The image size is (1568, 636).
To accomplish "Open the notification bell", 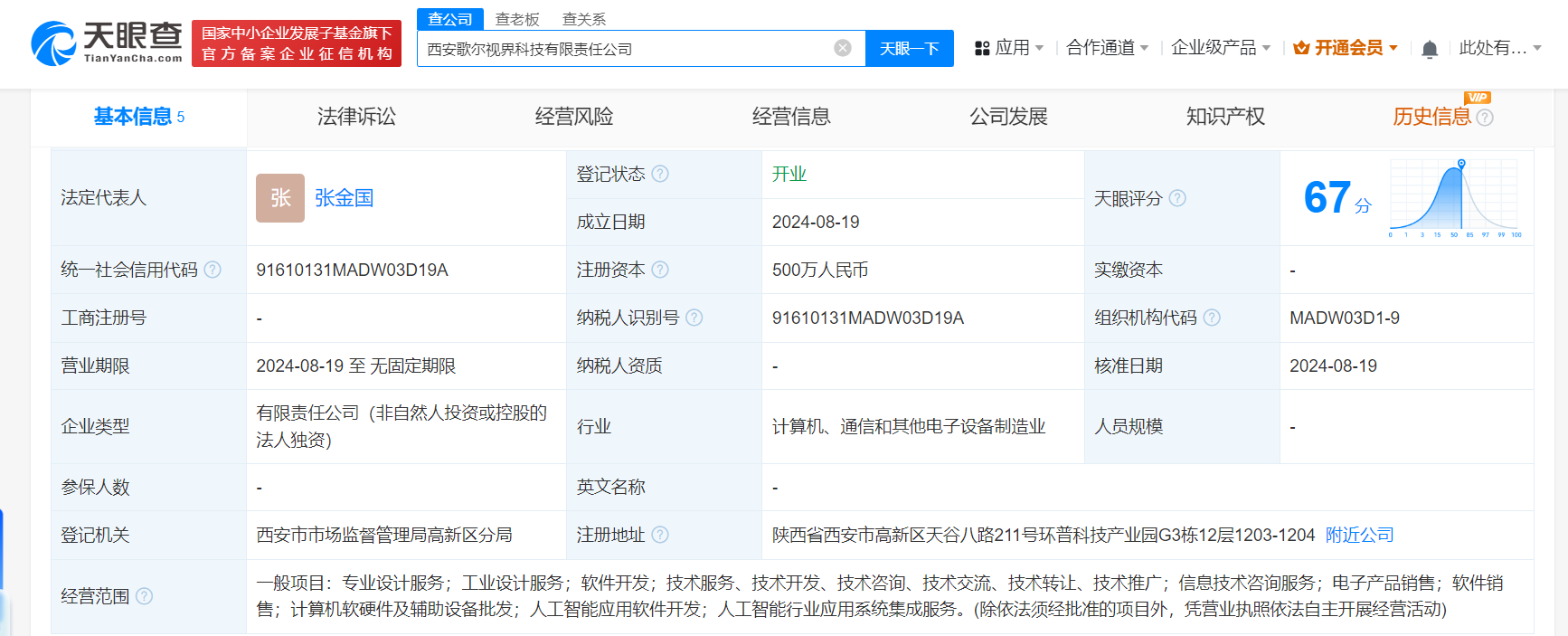I will pos(1429,49).
